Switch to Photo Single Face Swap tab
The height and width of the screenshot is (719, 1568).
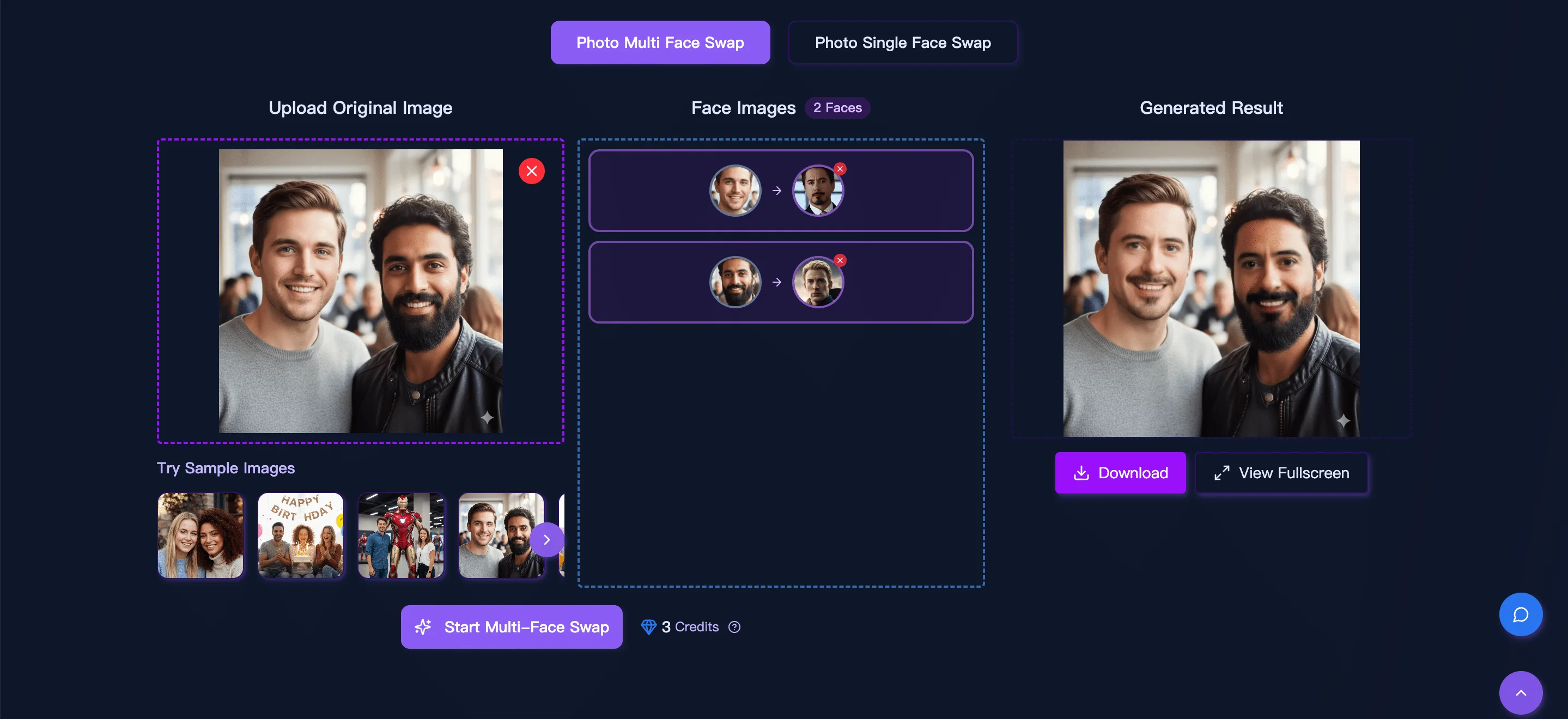point(902,42)
